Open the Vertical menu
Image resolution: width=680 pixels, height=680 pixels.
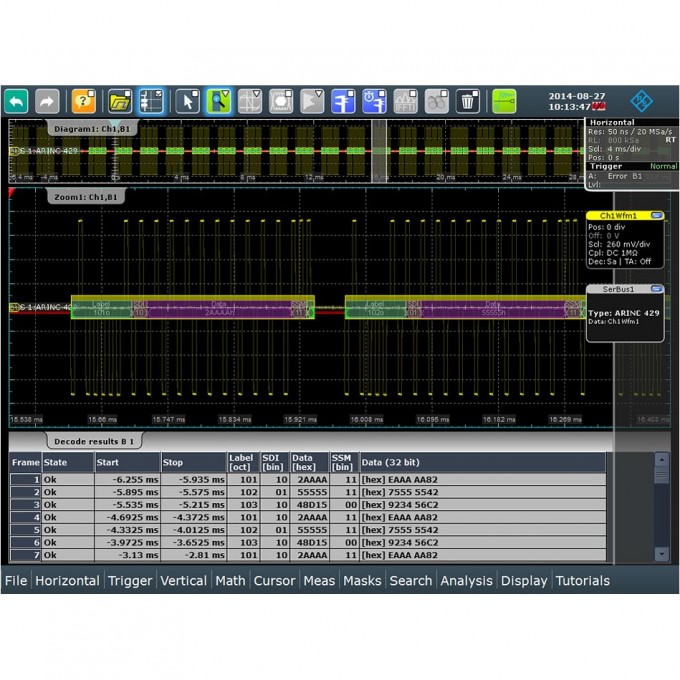(183, 581)
